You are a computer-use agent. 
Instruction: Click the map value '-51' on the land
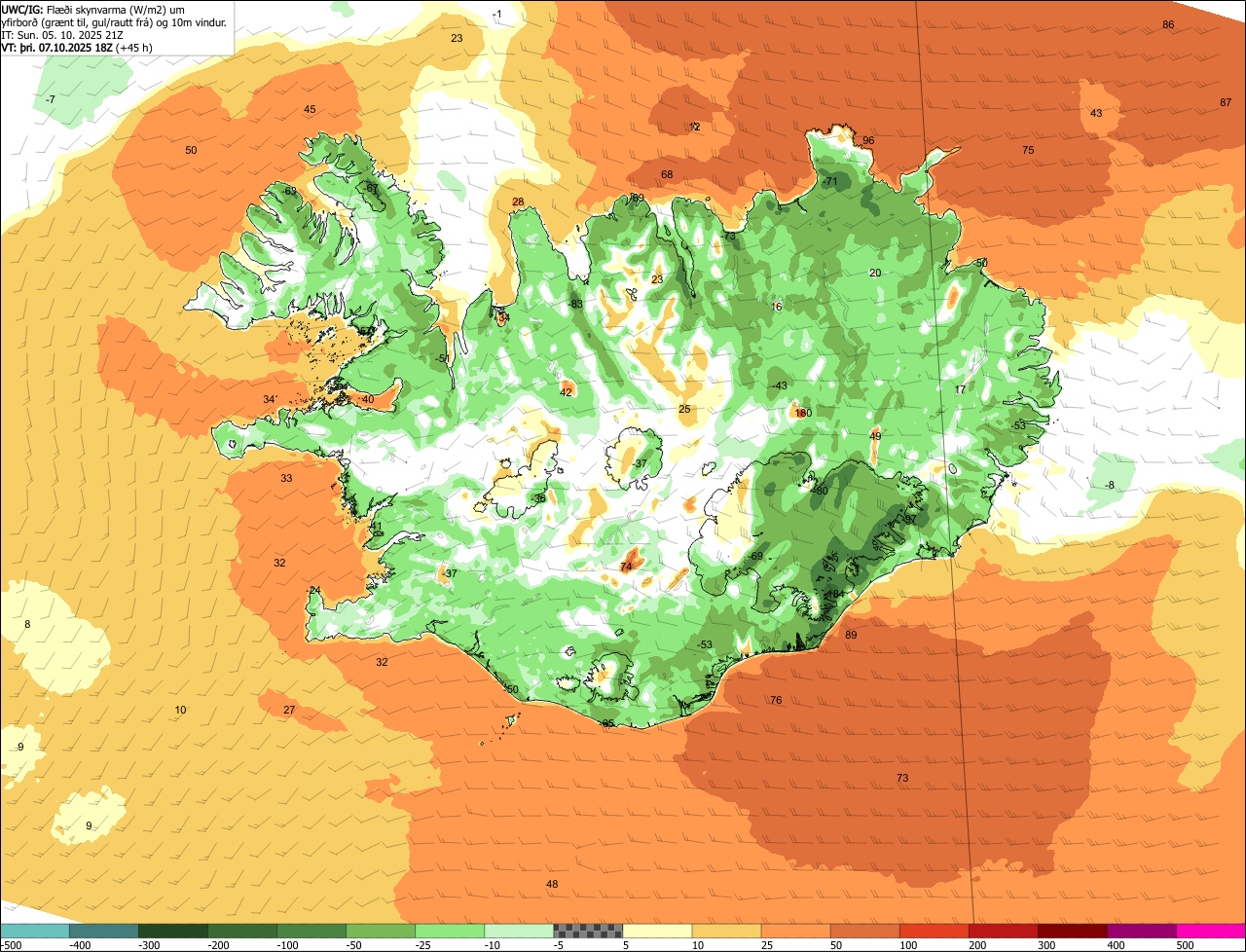click(x=443, y=359)
